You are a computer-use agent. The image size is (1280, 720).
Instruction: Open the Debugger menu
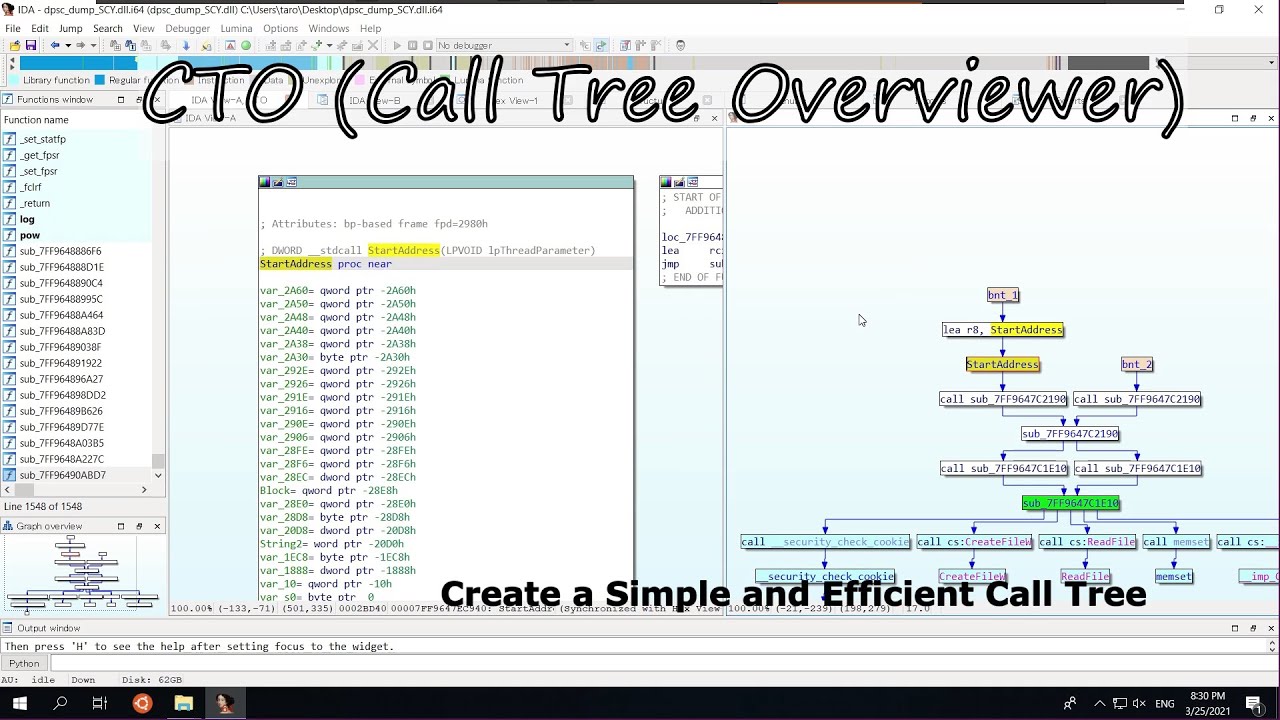[188, 28]
